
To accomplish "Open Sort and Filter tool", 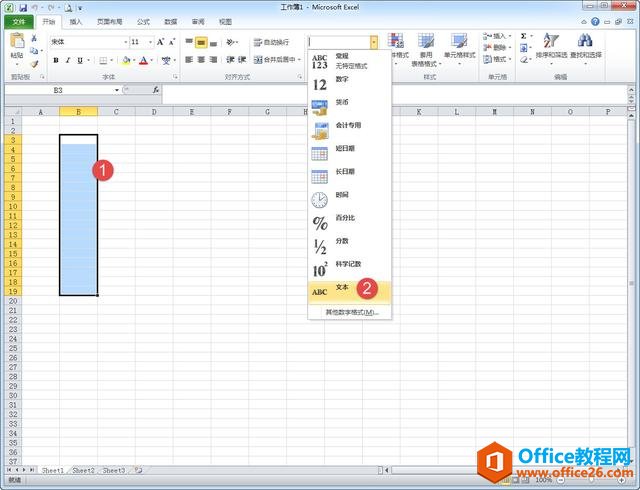I will (551, 47).
